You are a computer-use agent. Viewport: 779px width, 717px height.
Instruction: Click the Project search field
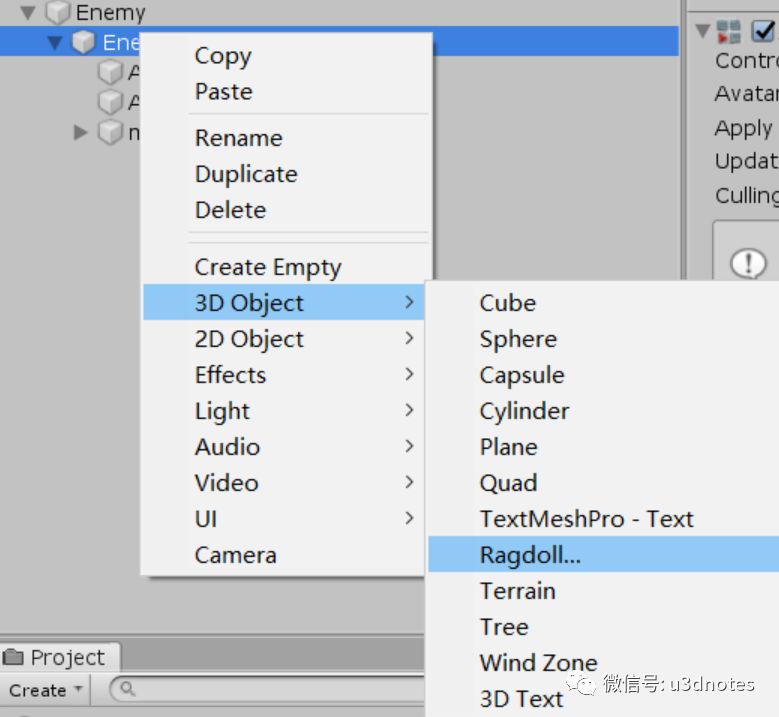[268, 689]
